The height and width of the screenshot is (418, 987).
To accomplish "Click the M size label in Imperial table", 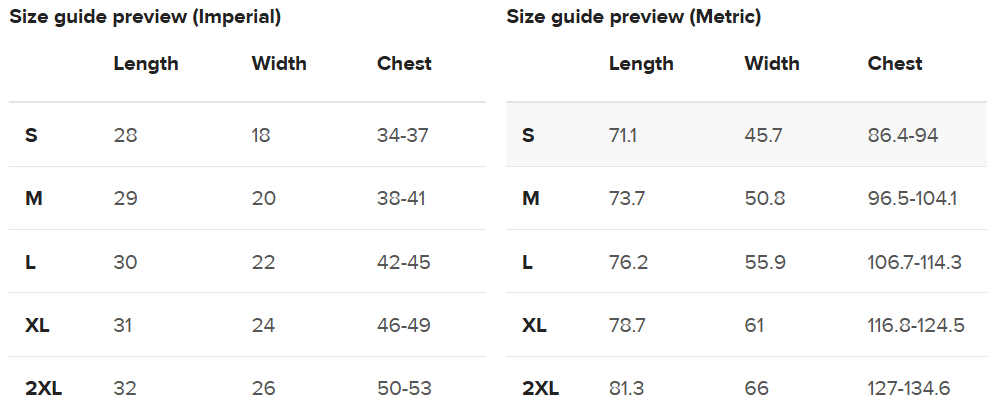I will [33, 199].
